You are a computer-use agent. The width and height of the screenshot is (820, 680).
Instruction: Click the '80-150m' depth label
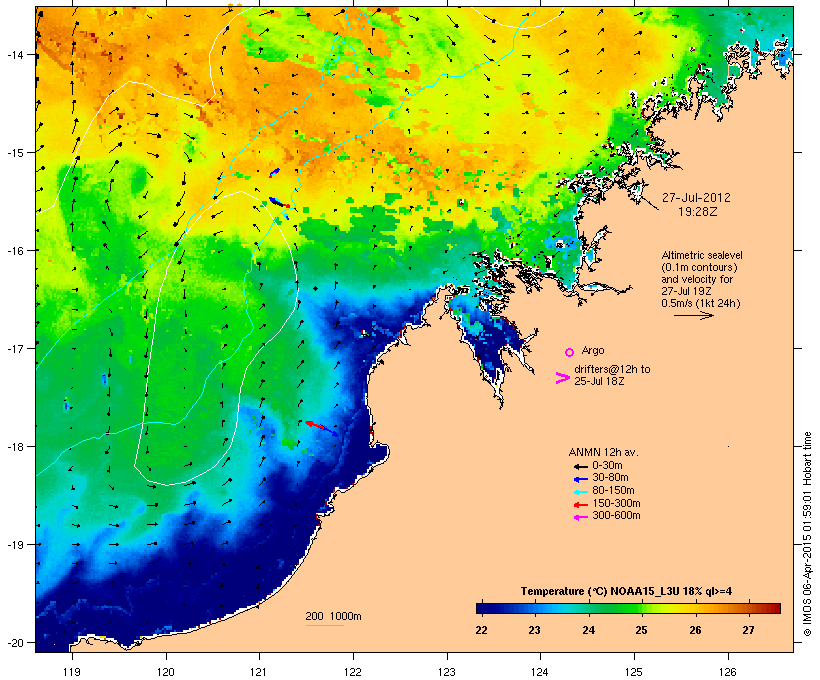[x=613, y=491]
